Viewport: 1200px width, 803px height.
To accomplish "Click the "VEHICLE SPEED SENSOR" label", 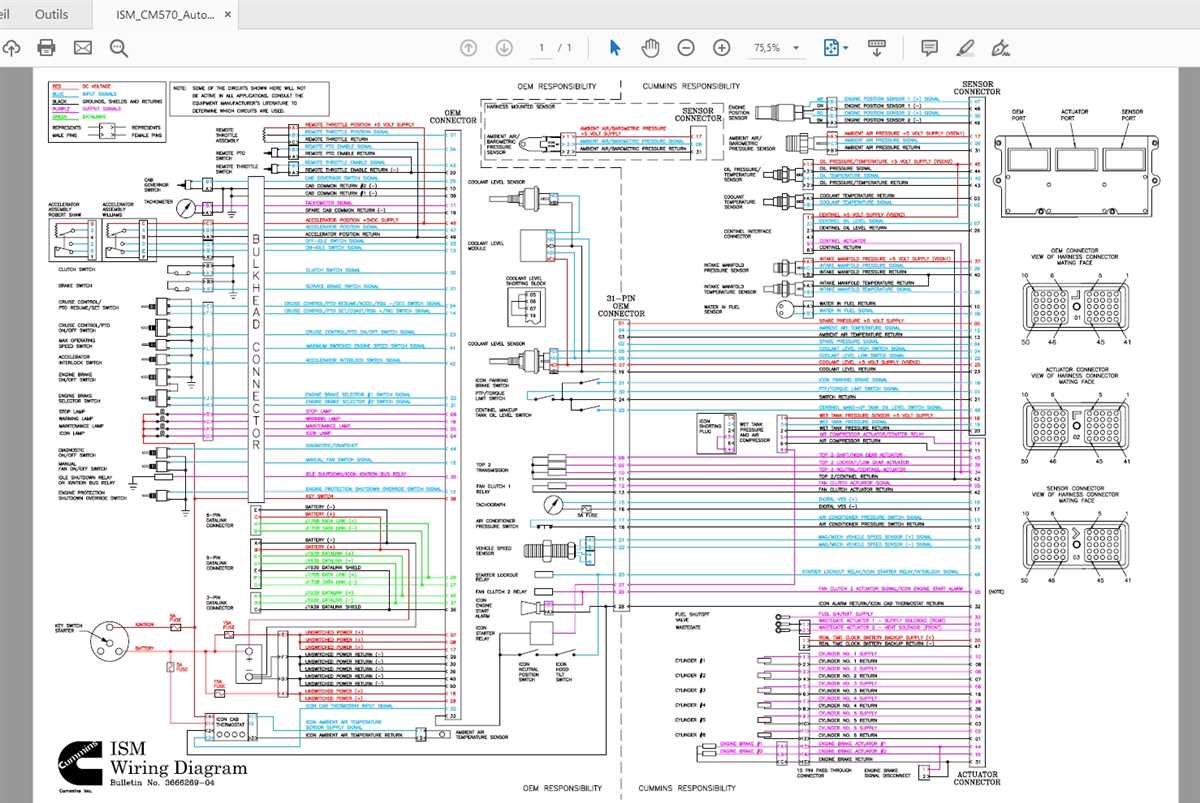I will pyautogui.click(x=493, y=551).
